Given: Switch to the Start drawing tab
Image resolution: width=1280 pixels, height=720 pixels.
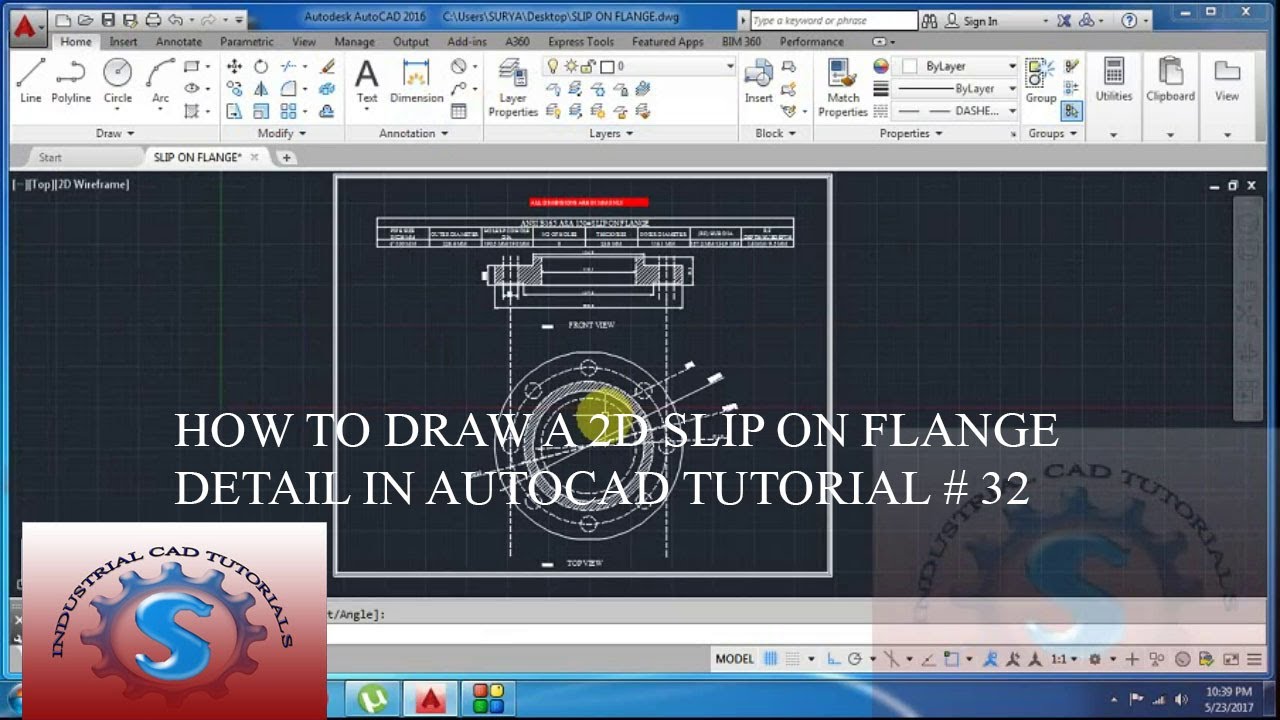Looking at the screenshot, I should pos(50,157).
